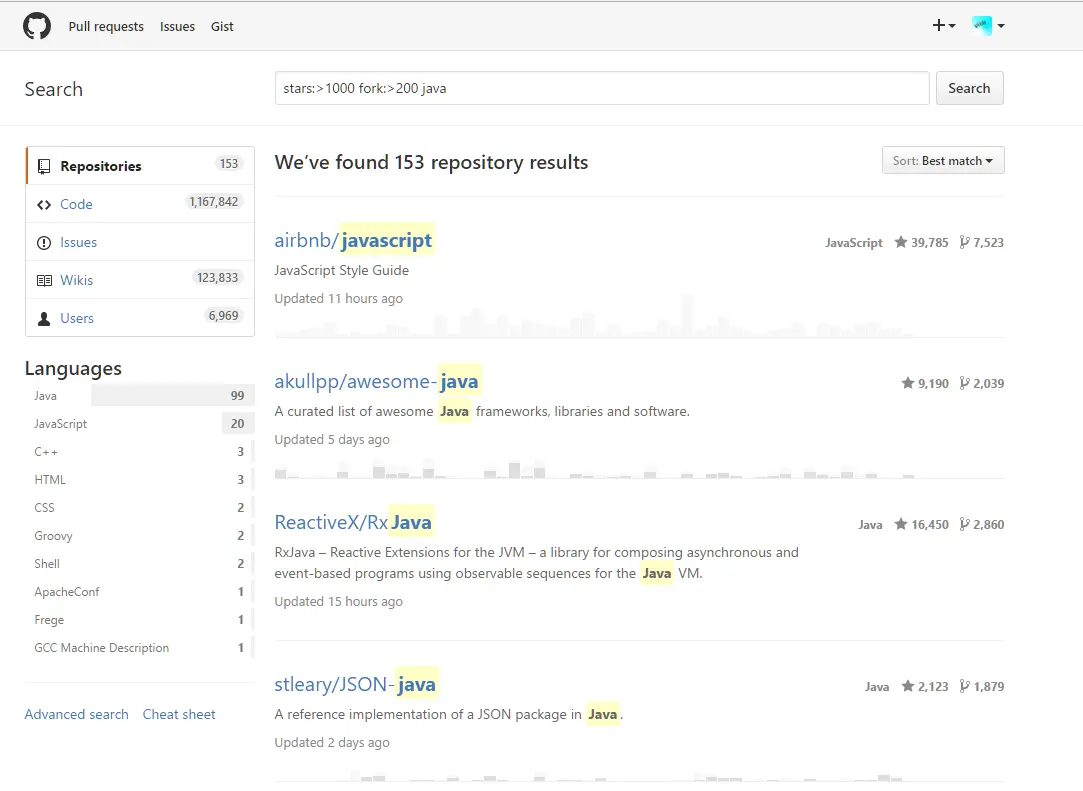The image size is (1083, 791).
Task: Click star icon for airbnb/javascript
Action: (x=901, y=242)
